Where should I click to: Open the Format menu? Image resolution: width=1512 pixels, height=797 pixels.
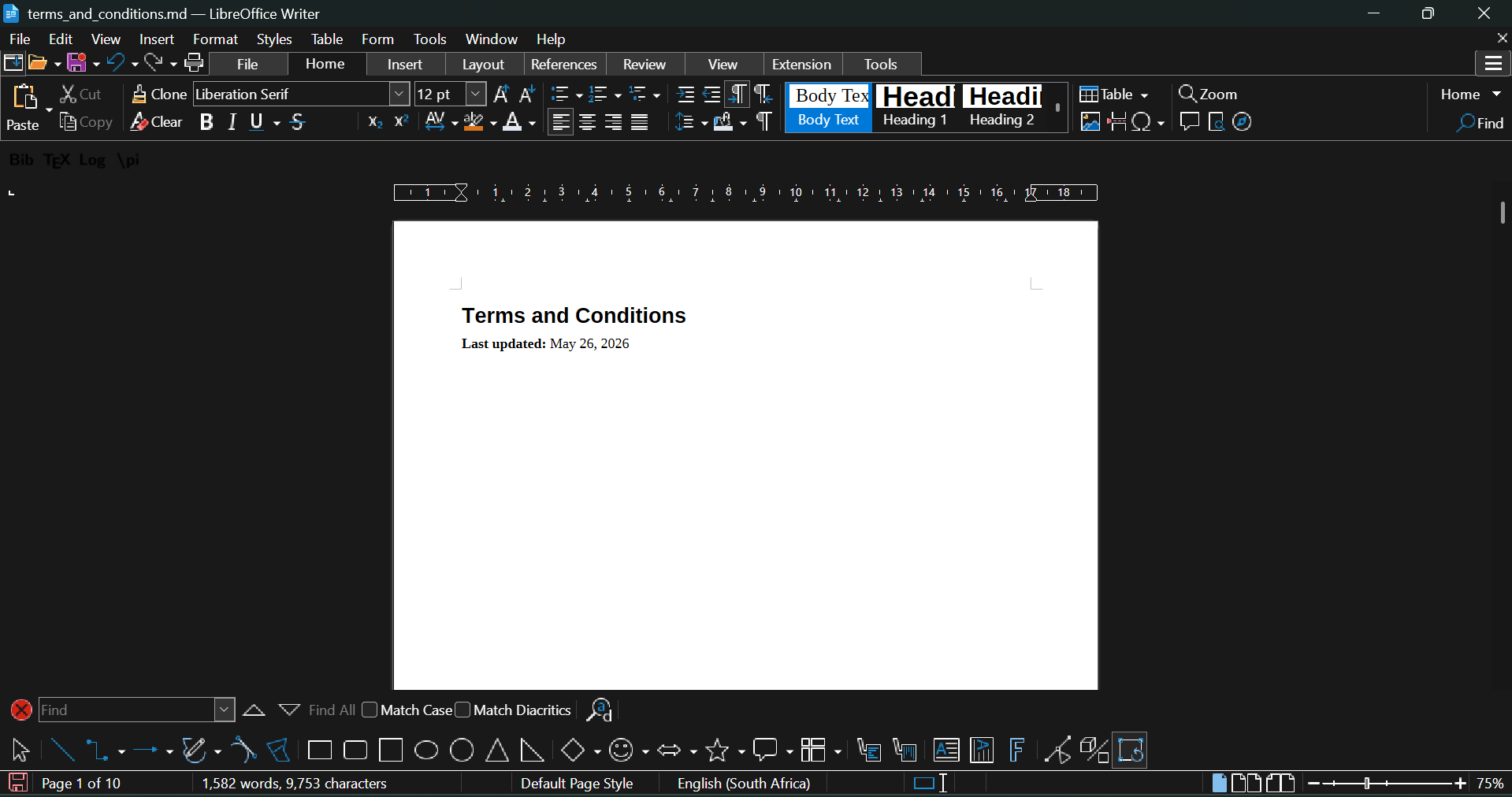point(215,39)
